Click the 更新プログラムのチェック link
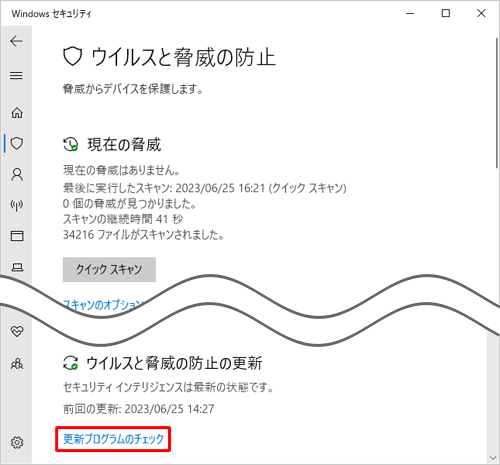 [x=113, y=439]
